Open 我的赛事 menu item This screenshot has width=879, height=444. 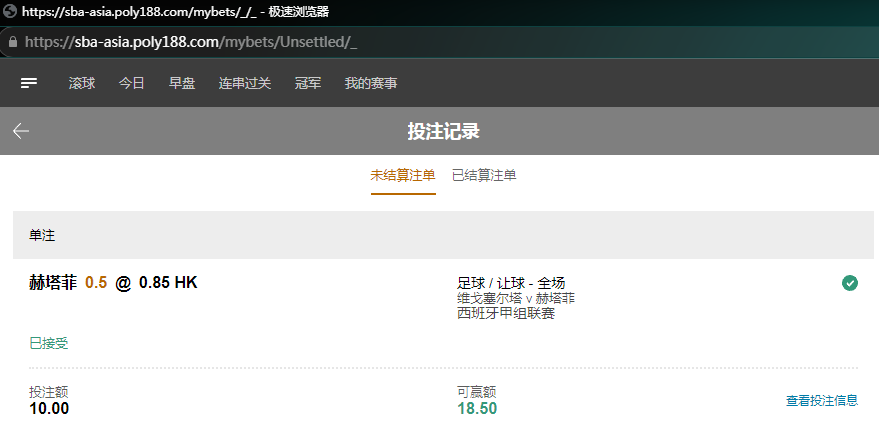(x=371, y=83)
